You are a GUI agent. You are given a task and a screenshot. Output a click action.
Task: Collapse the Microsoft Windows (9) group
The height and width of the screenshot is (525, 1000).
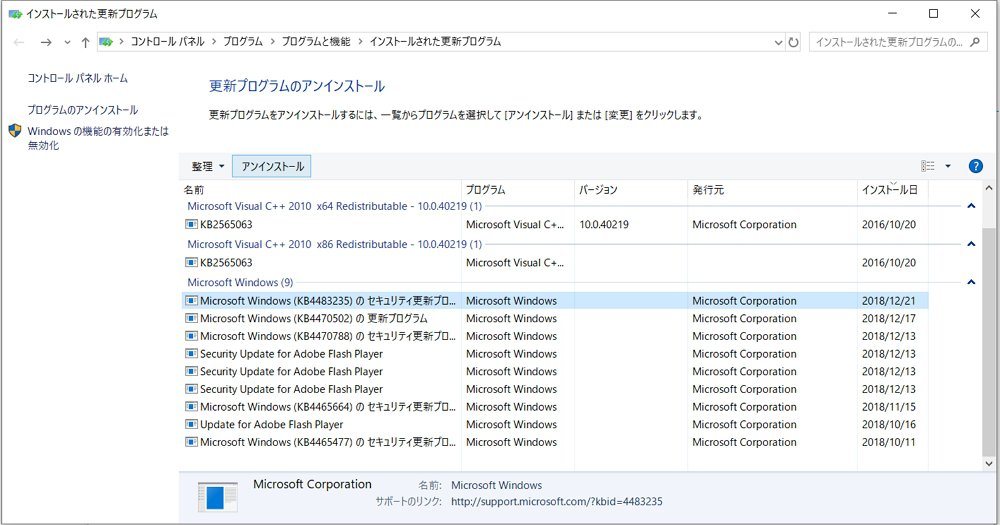[x=971, y=282]
